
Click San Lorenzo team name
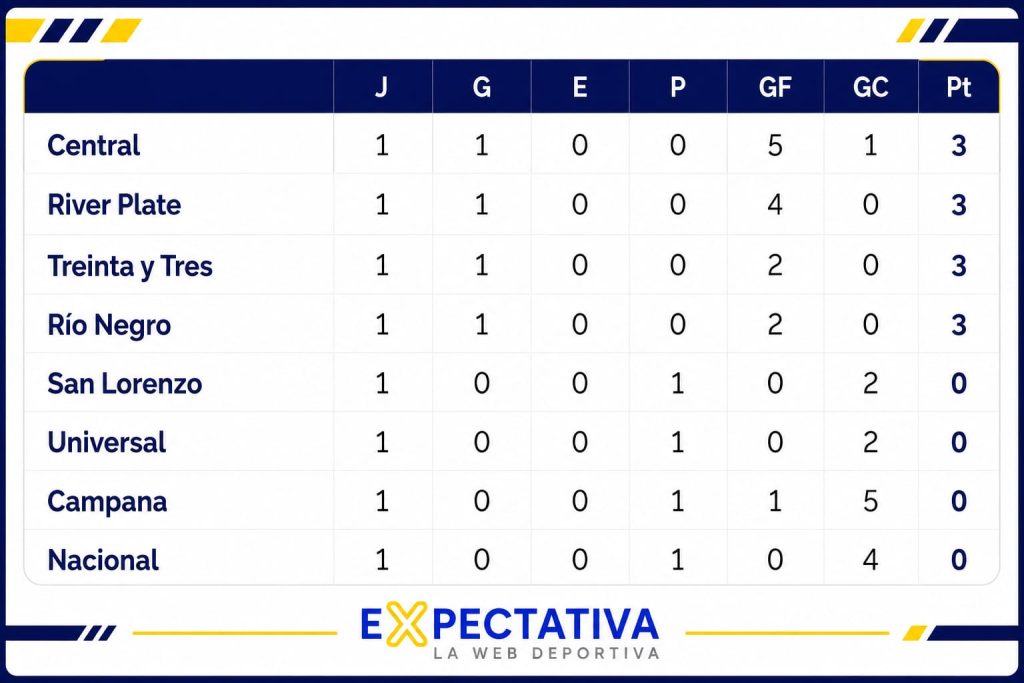[125, 384]
